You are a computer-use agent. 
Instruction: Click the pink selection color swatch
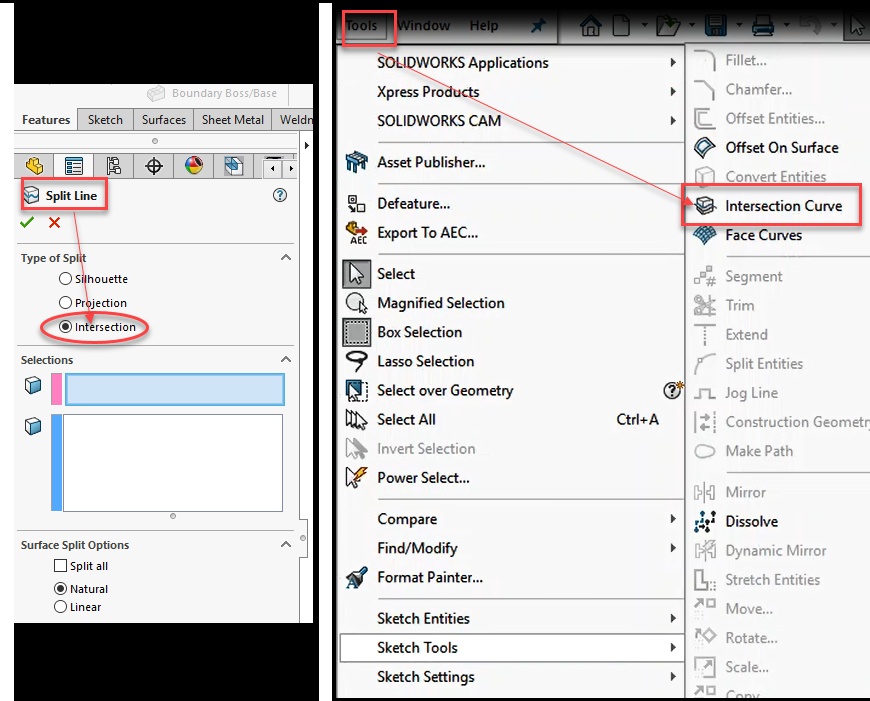(x=56, y=389)
